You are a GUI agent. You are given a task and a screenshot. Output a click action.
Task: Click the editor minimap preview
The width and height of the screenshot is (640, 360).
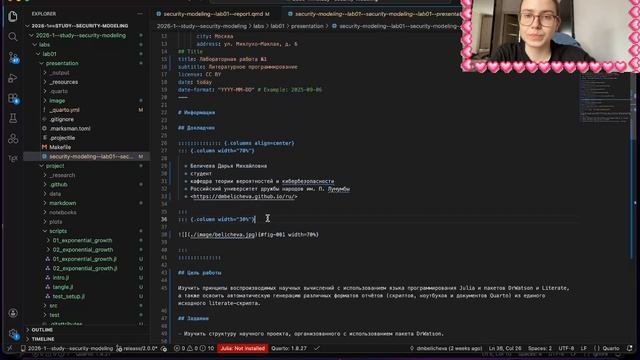pyautogui.click(x=605, y=98)
